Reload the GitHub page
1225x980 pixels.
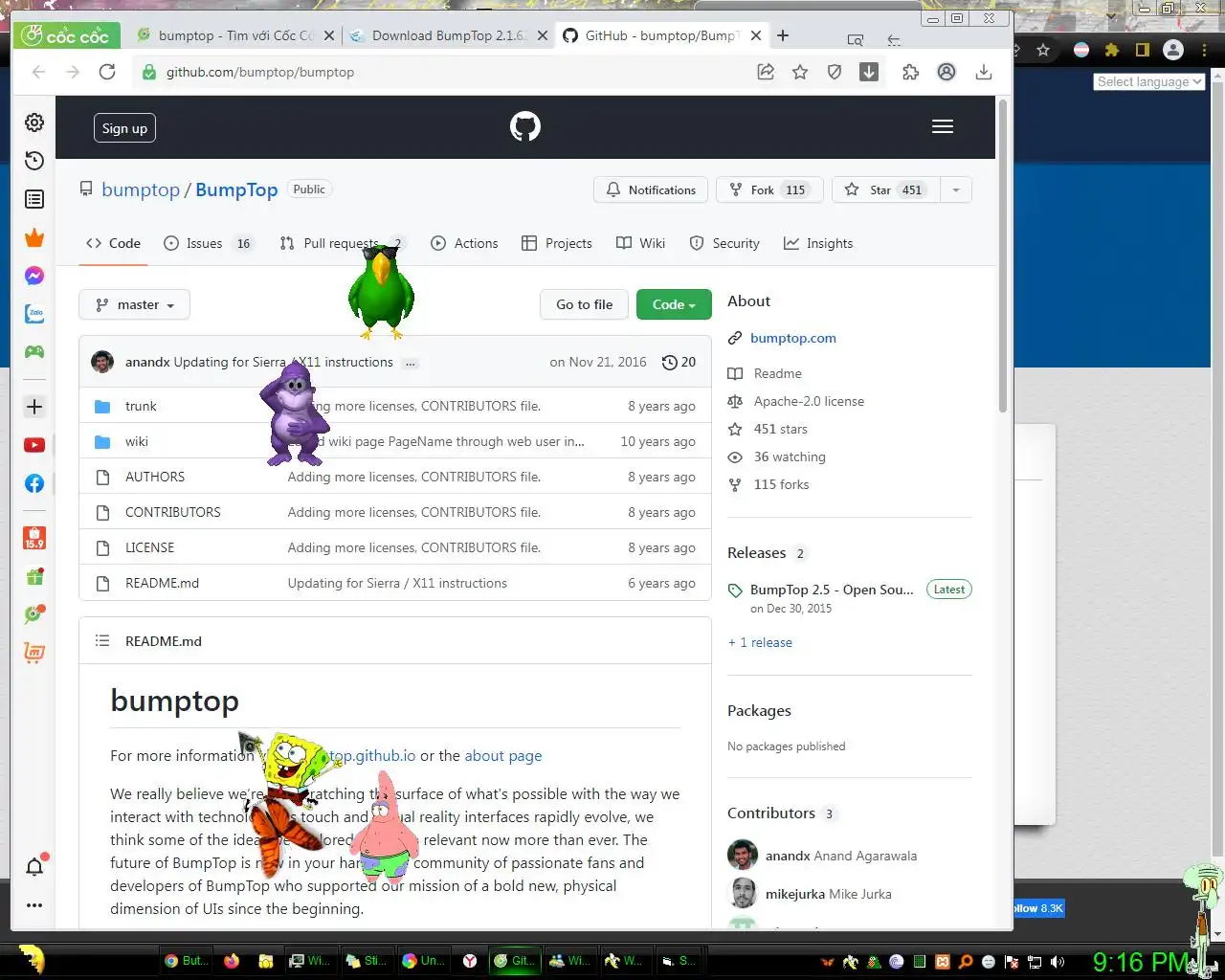click(x=107, y=72)
